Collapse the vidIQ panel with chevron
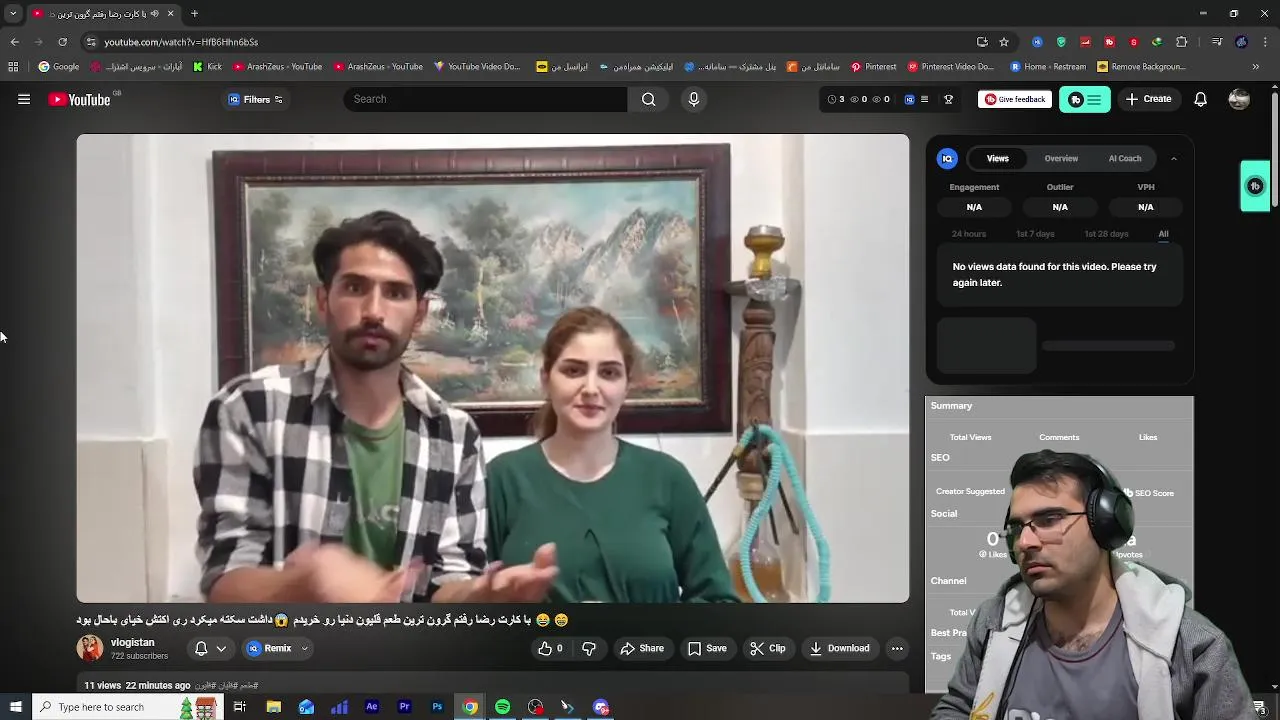 pyautogui.click(x=1174, y=158)
